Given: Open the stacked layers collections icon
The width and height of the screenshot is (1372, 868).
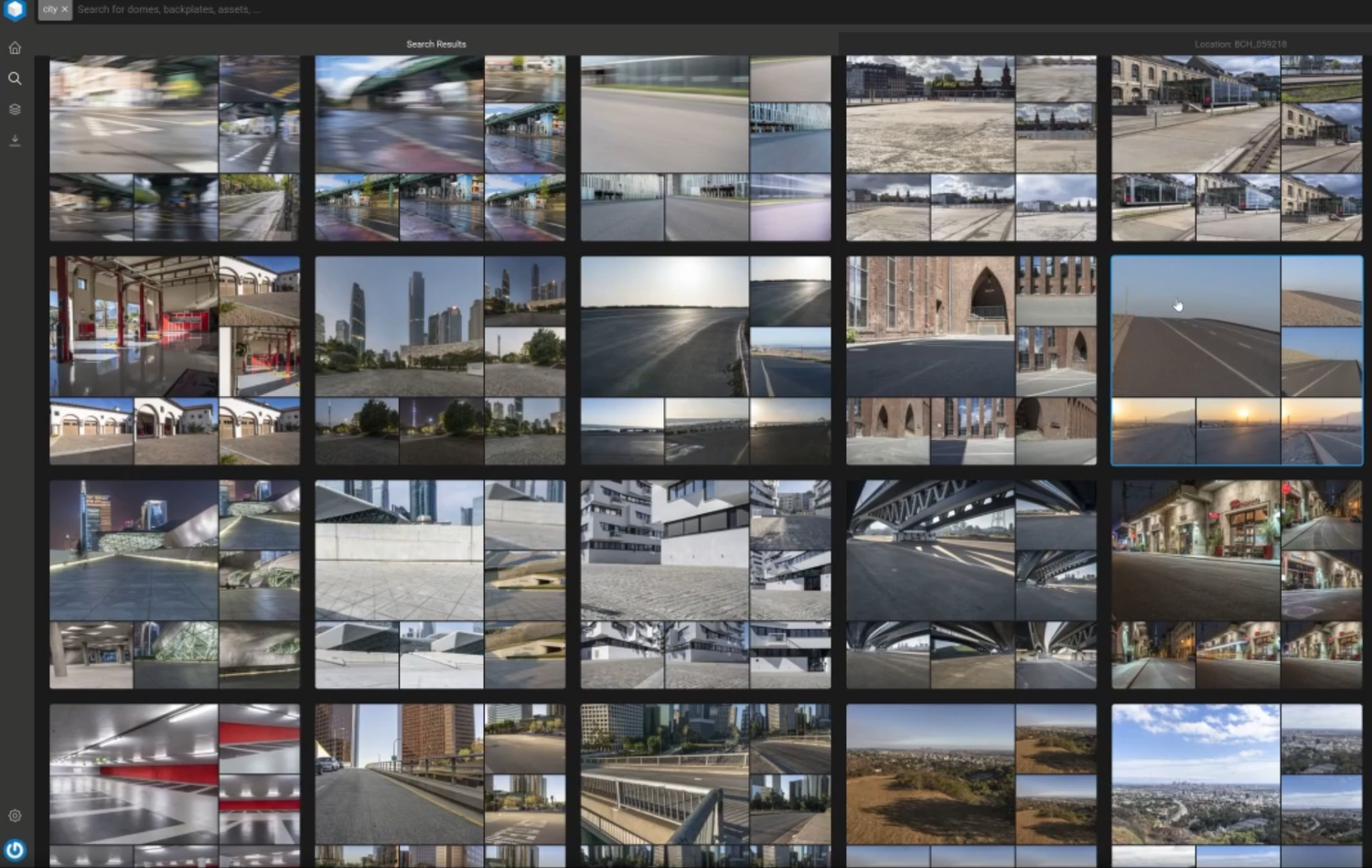Looking at the screenshot, I should 15,110.
